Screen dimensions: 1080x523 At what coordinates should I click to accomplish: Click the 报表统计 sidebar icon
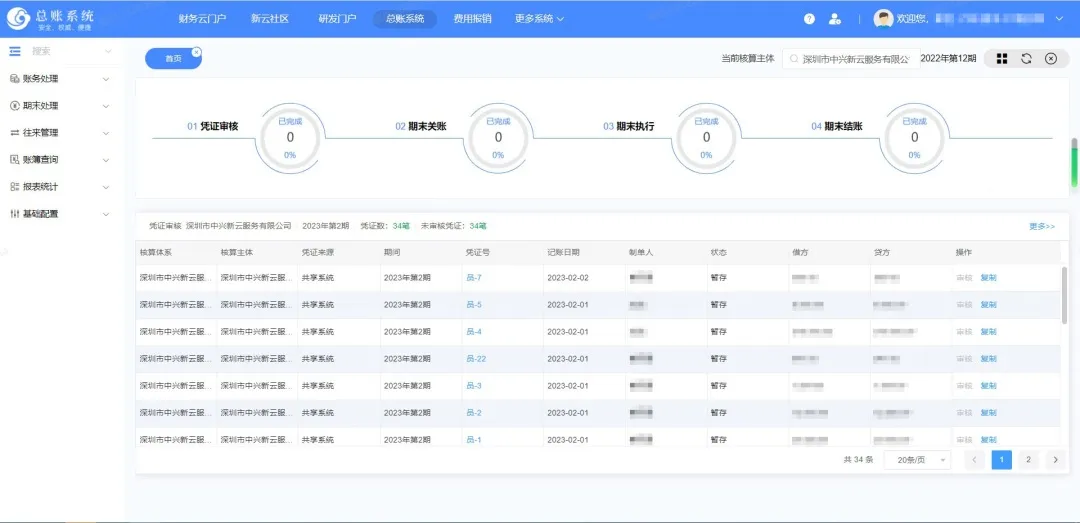point(14,187)
